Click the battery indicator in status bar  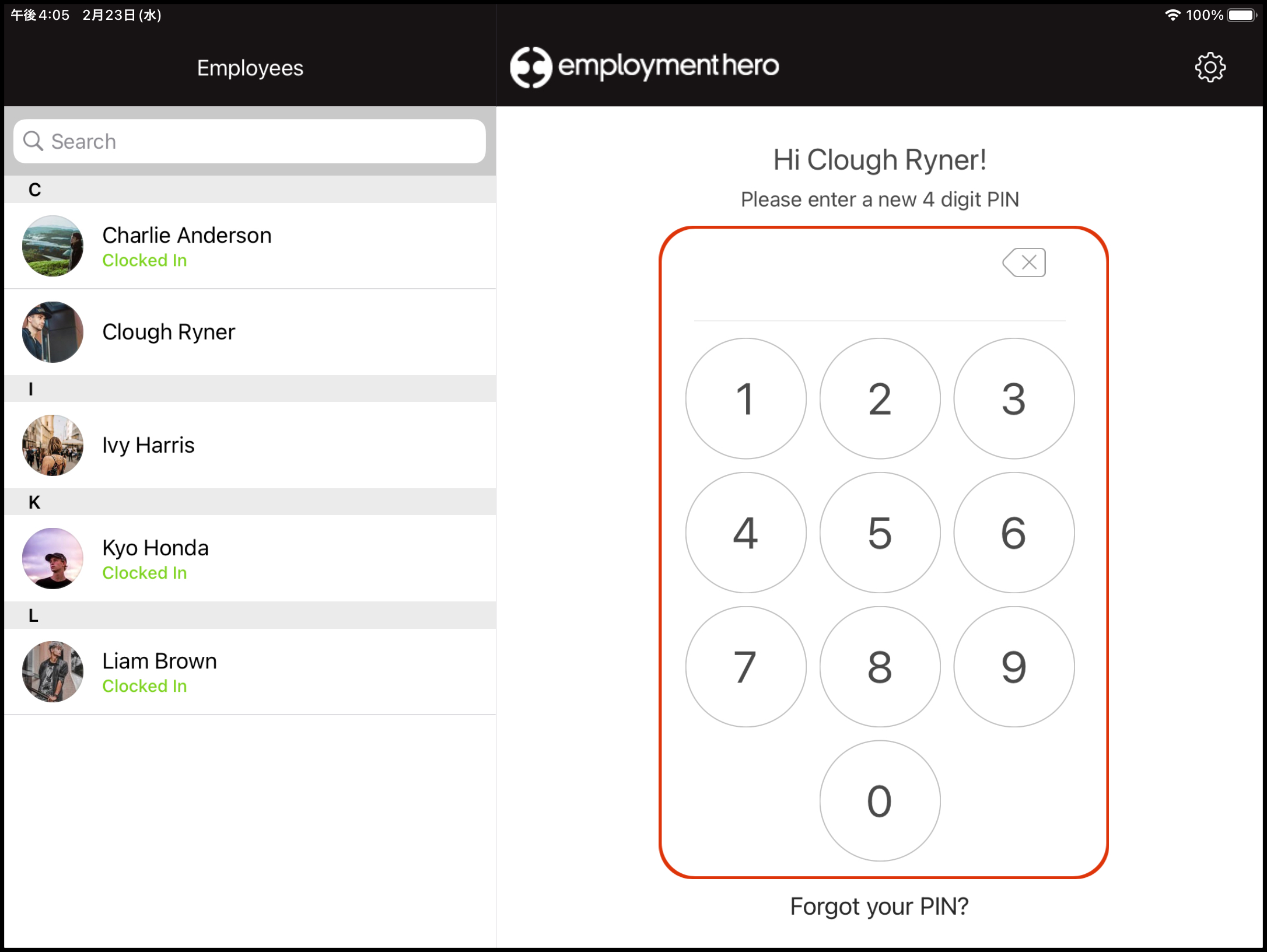[x=1241, y=15]
